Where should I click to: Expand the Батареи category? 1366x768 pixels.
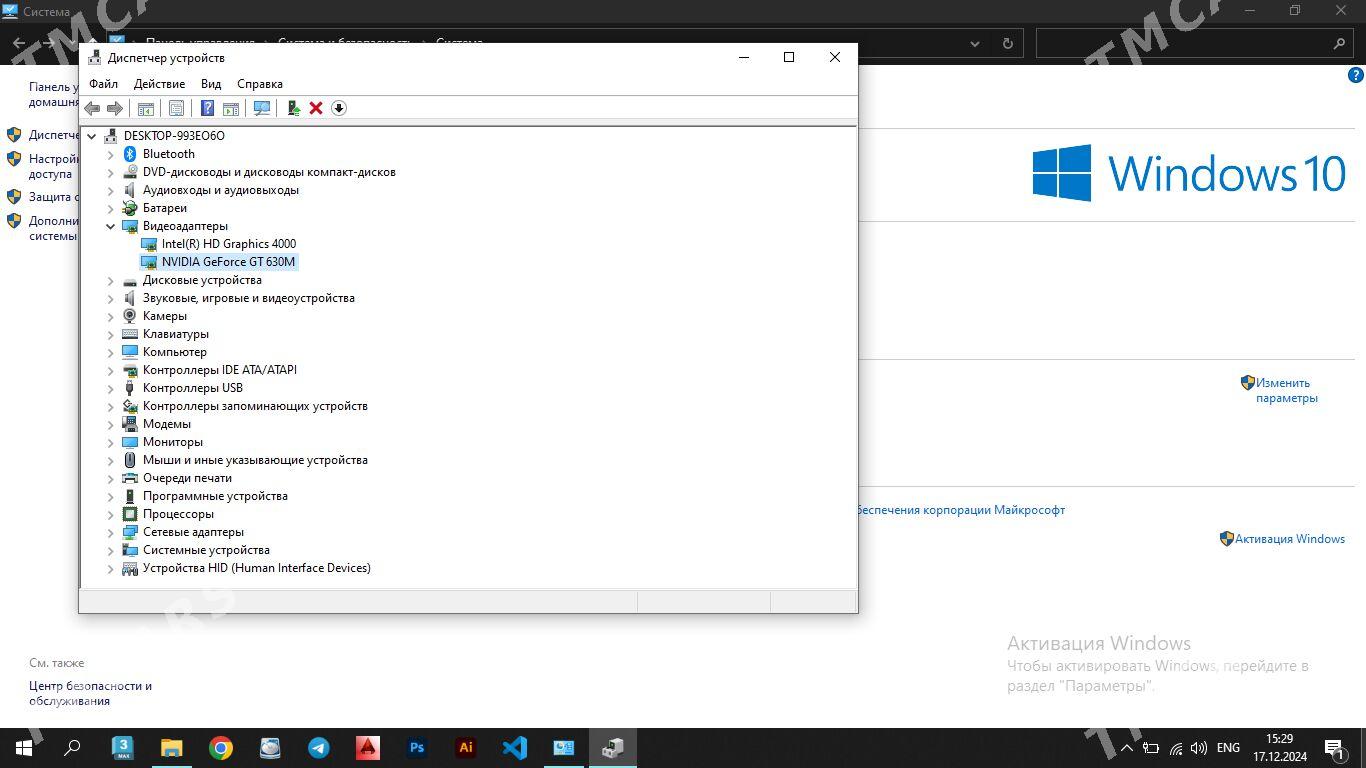coord(111,208)
